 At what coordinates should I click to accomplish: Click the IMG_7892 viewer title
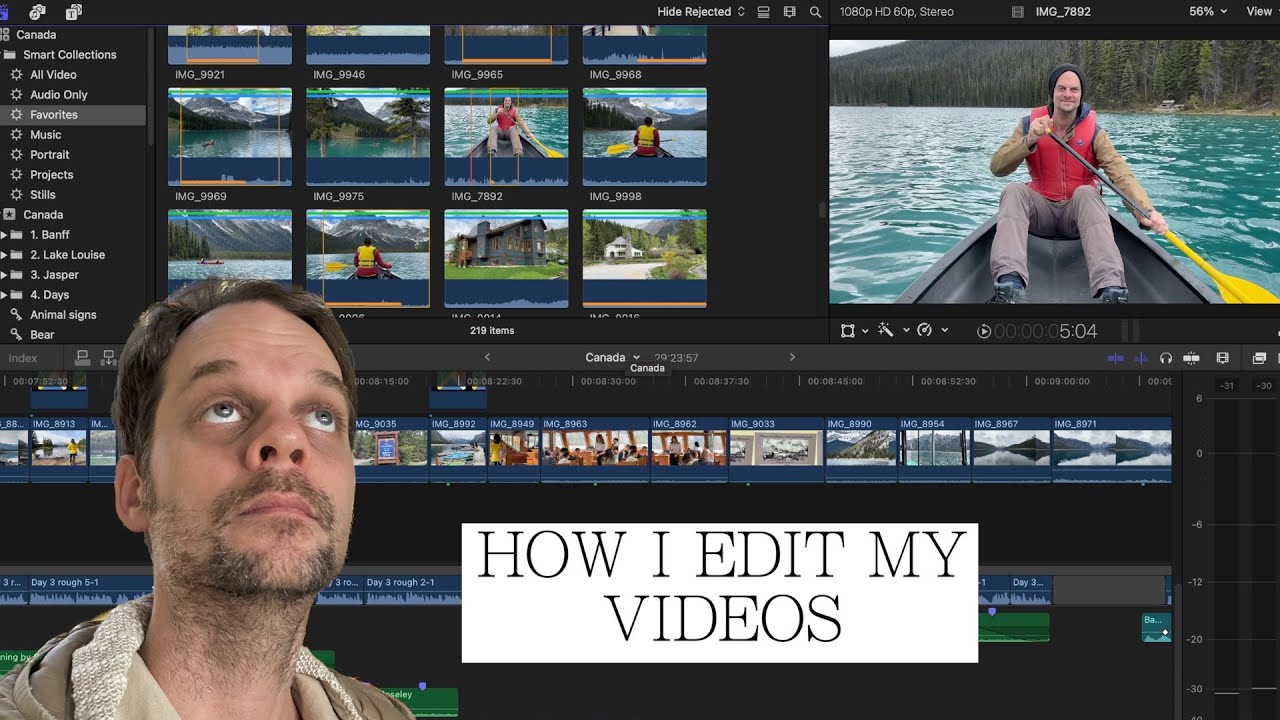click(x=1063, y=12)
